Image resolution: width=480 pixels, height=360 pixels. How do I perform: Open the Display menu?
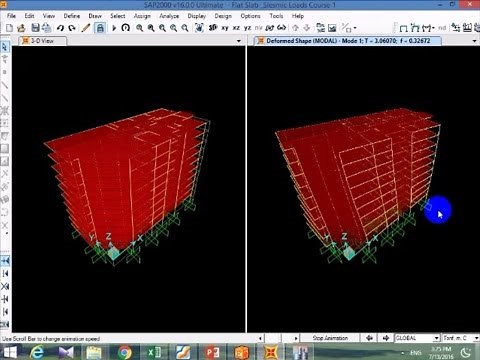[x=197, y=16]
